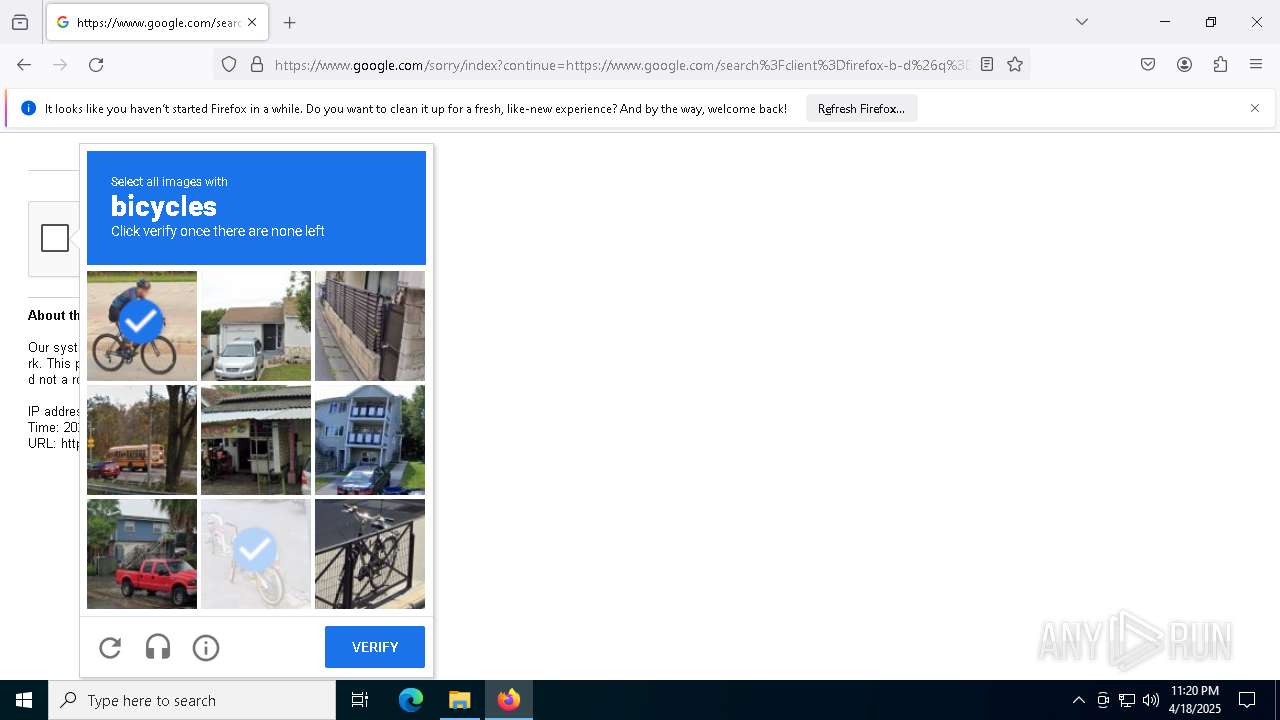This screenshot has width=1280, height=720.
Task: Click the address bar URL field
Action: pos(621,65)
